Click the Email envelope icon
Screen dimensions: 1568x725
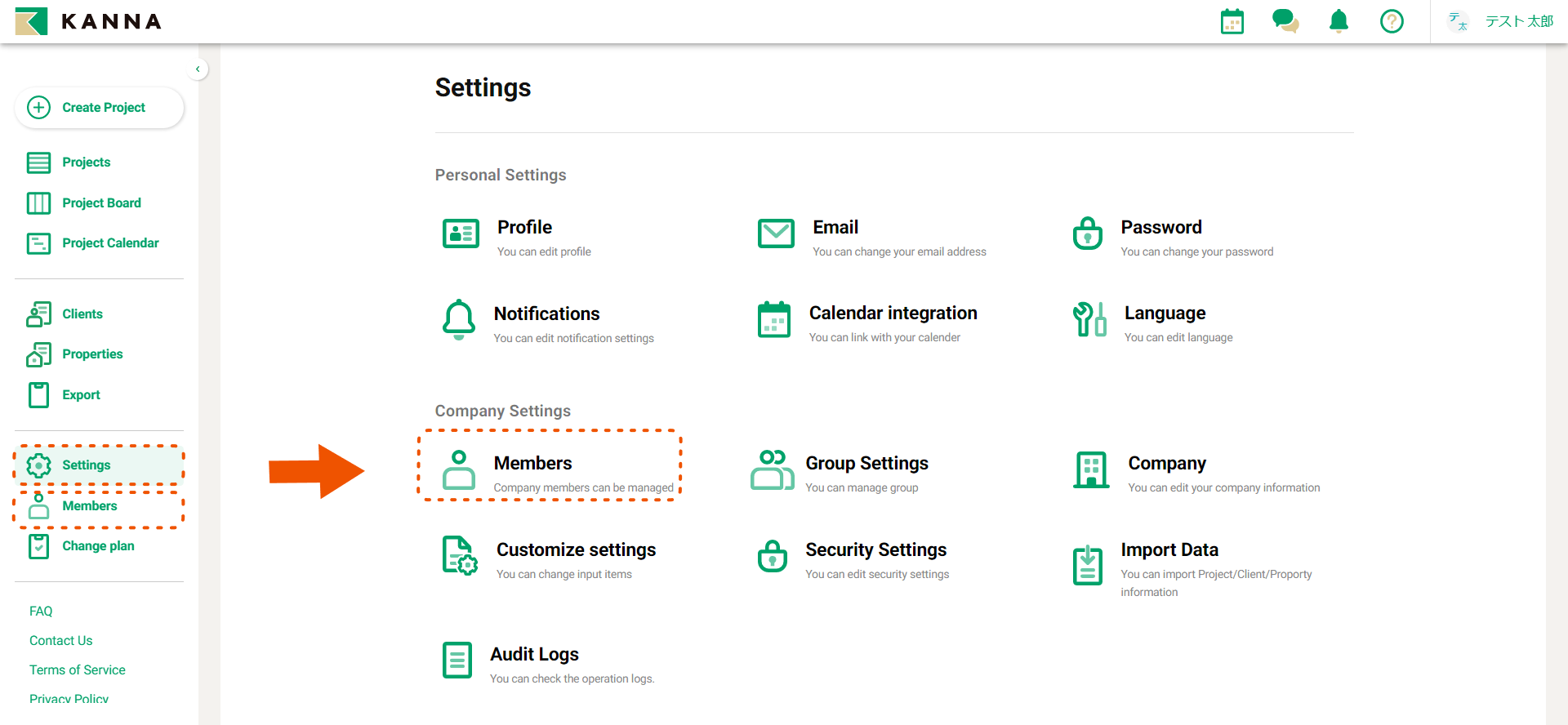click(776, 234)
